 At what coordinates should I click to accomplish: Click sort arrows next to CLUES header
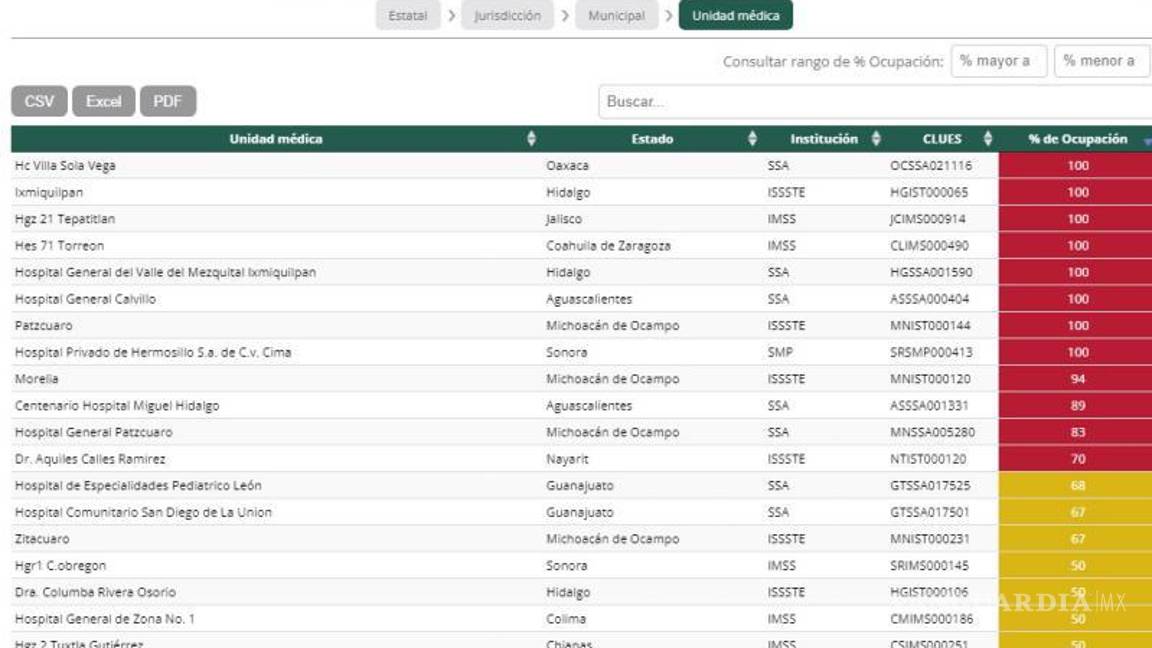point(988,139)
